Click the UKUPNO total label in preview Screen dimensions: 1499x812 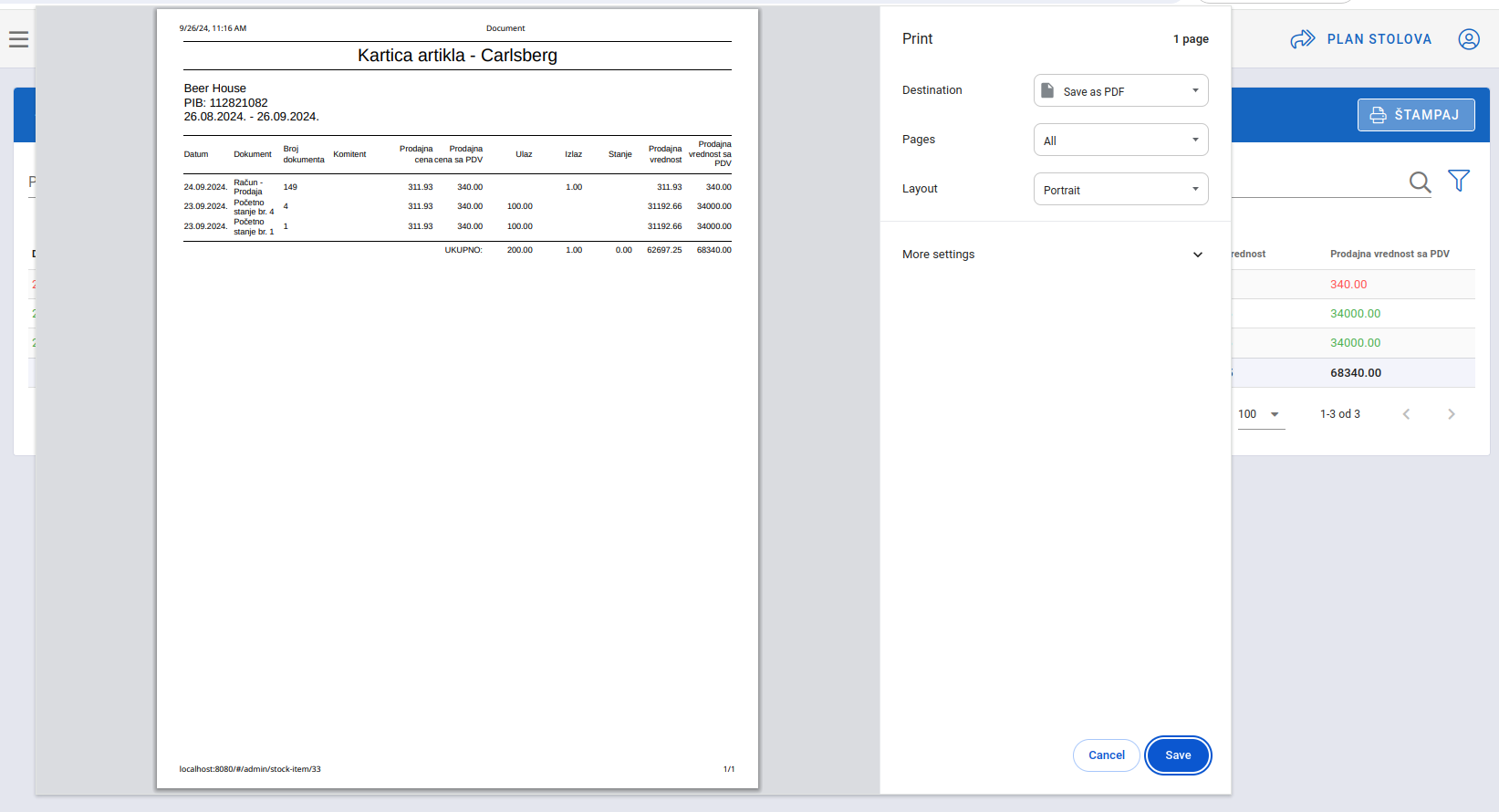[463, 250]
